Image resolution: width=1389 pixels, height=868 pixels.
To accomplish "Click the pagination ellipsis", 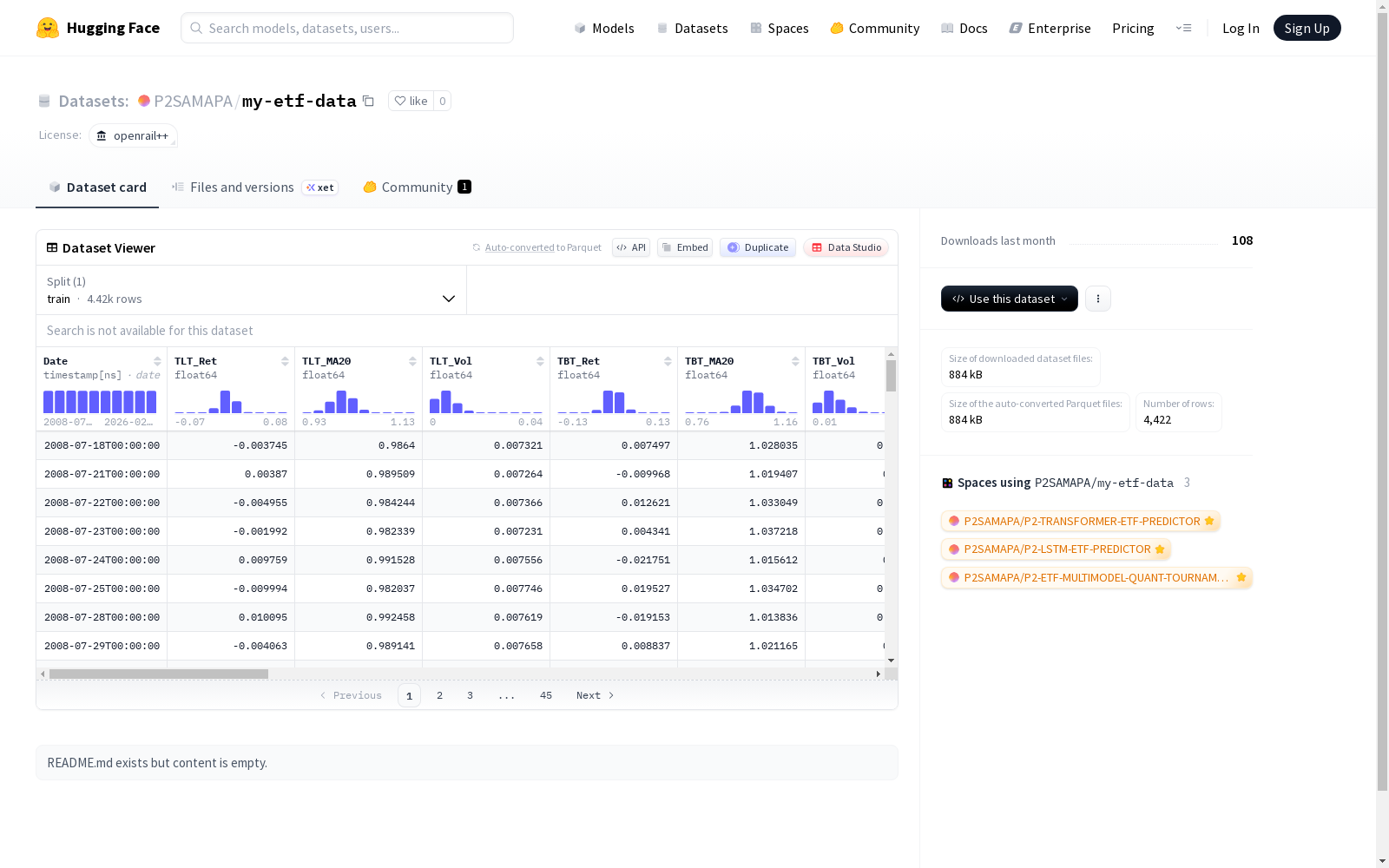I will click(507, 695).
